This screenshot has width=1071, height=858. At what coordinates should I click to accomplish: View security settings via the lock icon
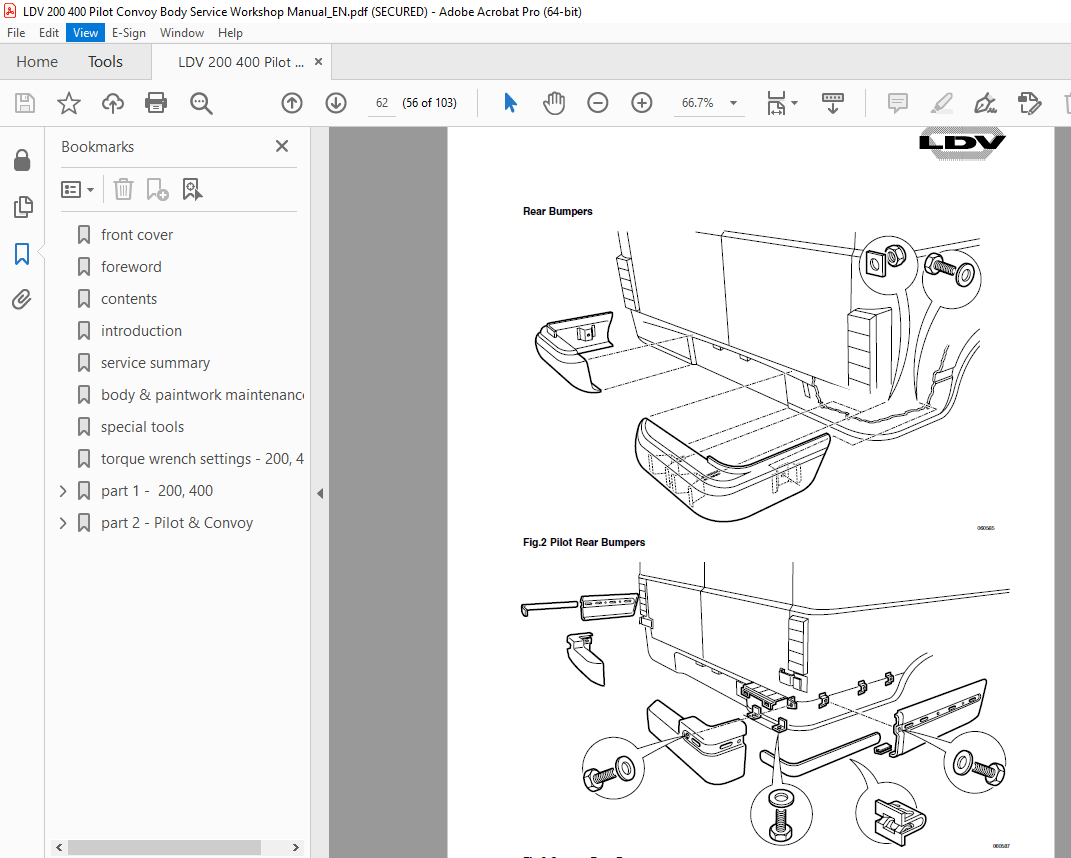(22, 160)
